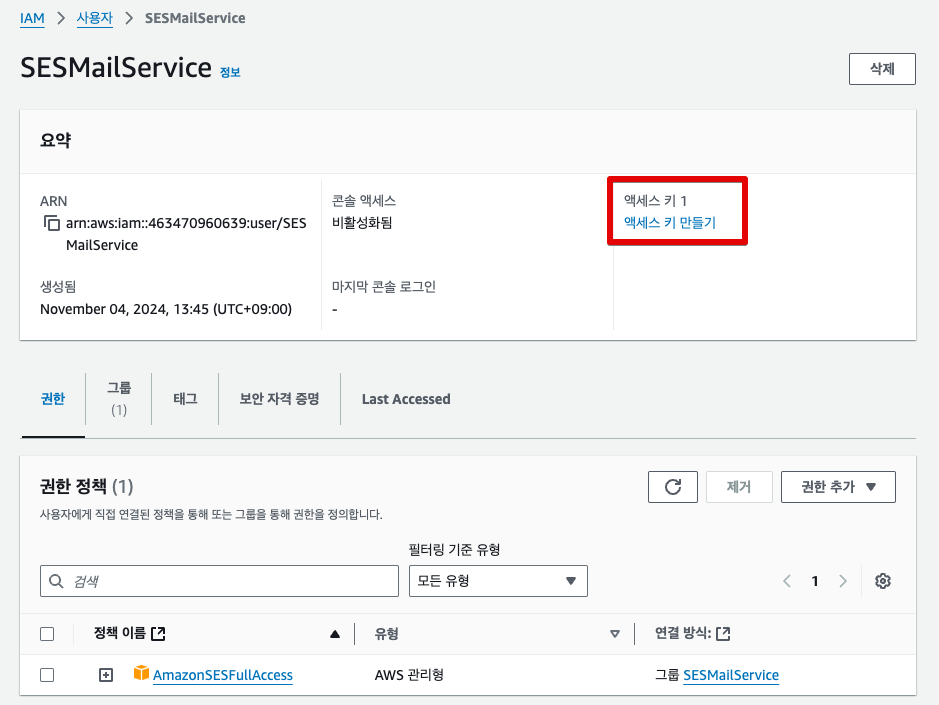Navigate to IAM breadcrumb link
This screenshot has height=705, width=939.
[x=32, y=18]
